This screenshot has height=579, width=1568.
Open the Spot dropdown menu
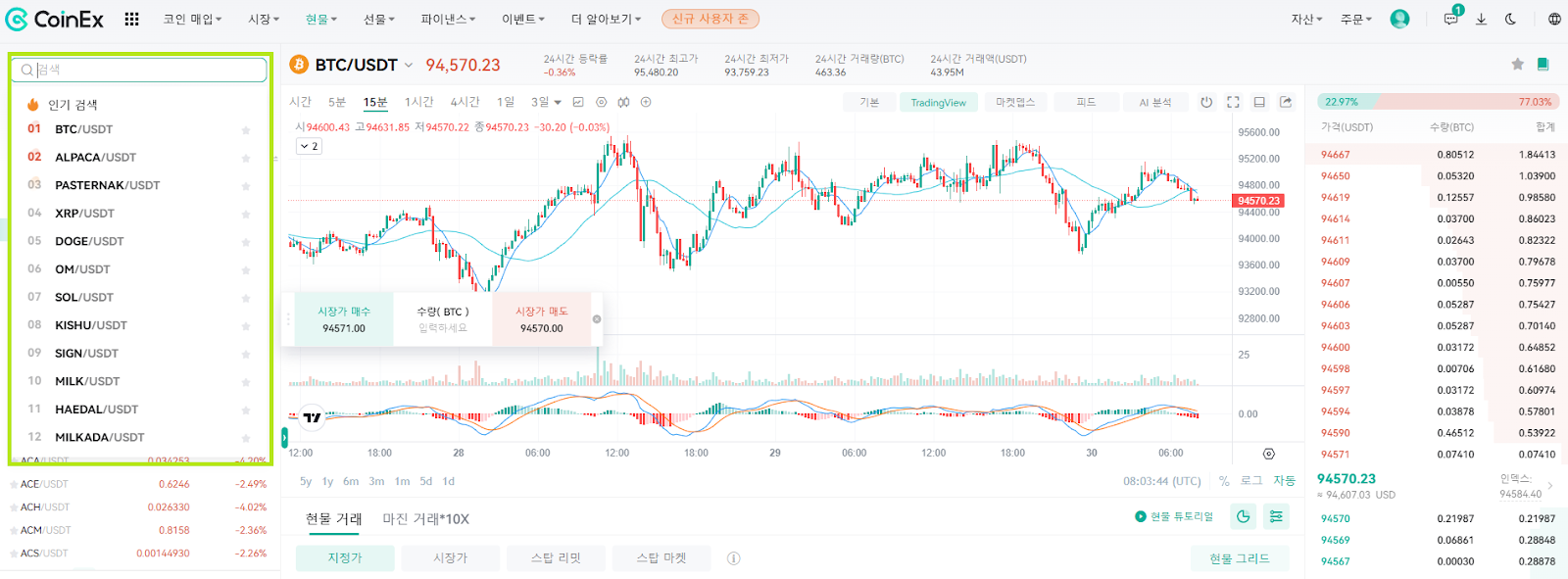click(x=320, y=19)
